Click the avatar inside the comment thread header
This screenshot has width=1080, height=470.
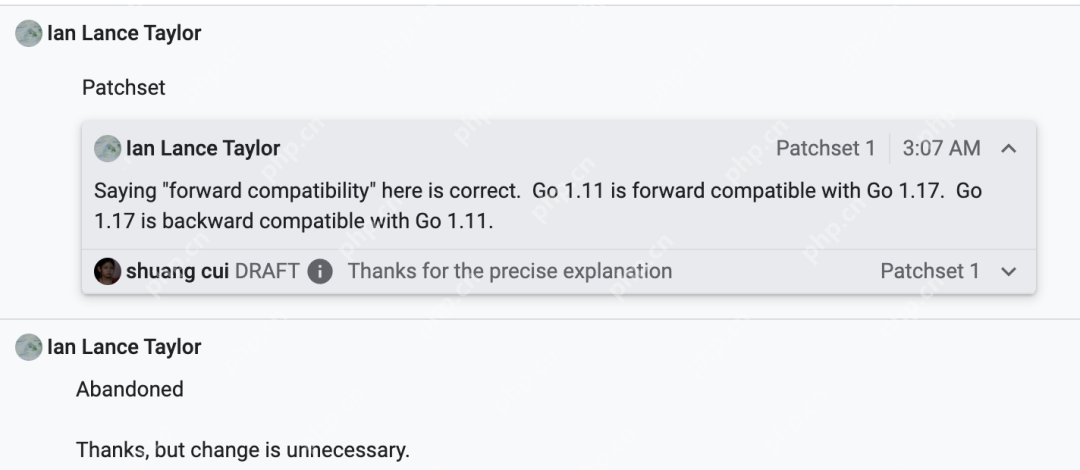pos(107,148)
